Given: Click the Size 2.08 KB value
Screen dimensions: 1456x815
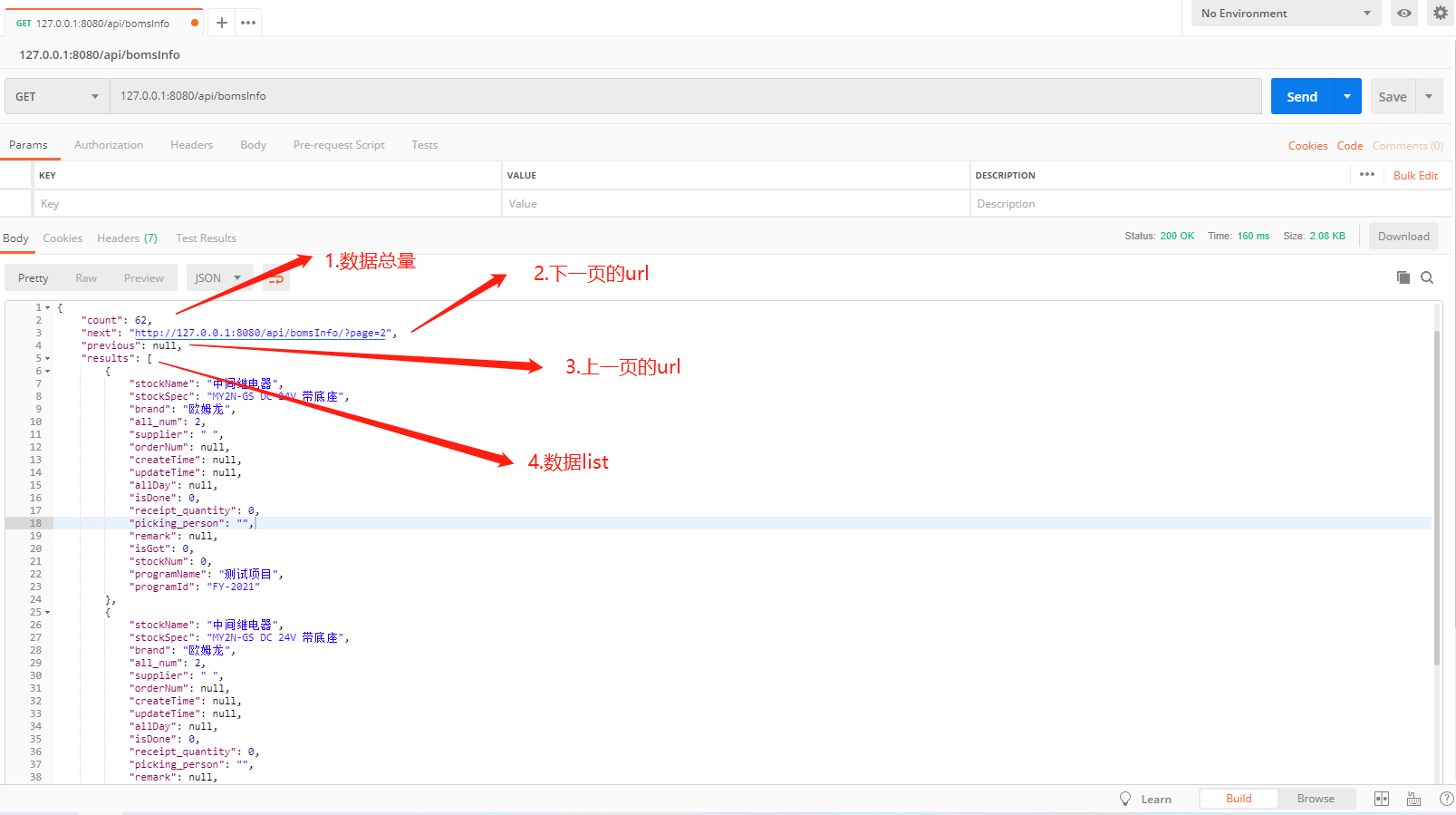Looking at the screenshot, I should click(1327, 236).
